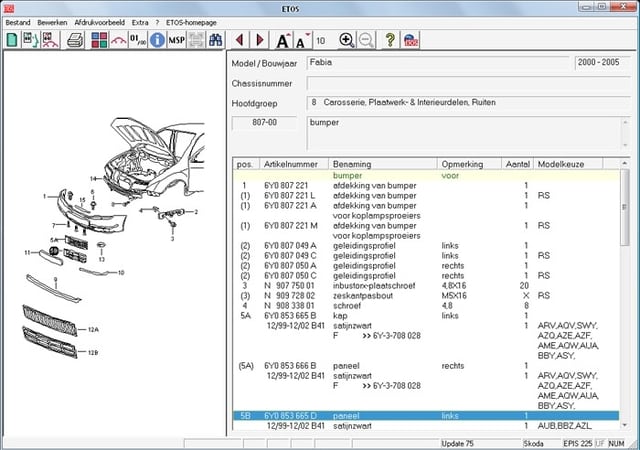Select paneel row 6Y0 853 666 B
The height and width of the screenshot is (450, 640).
[426, 365]
